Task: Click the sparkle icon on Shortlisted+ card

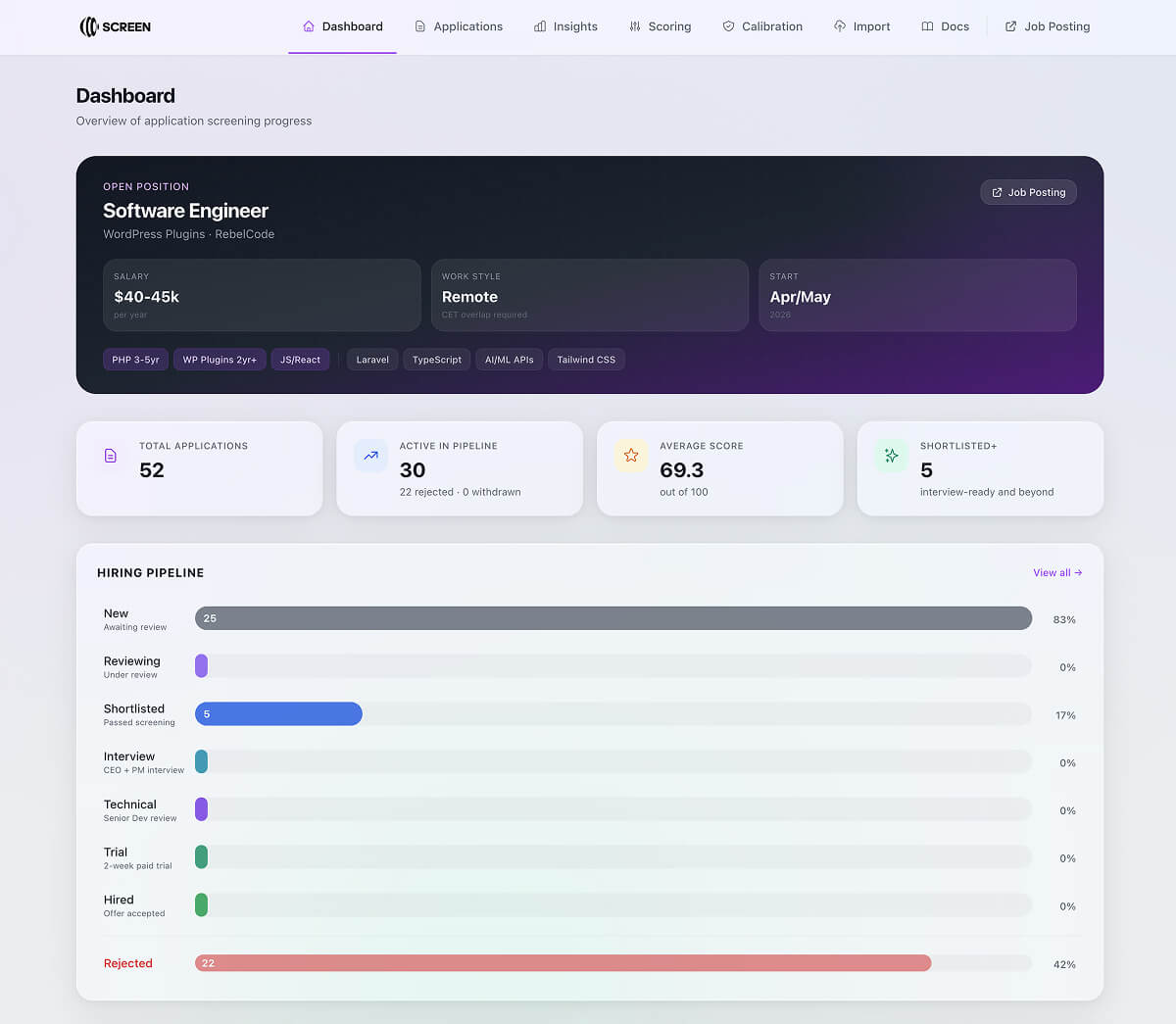Action: (891, 455)
